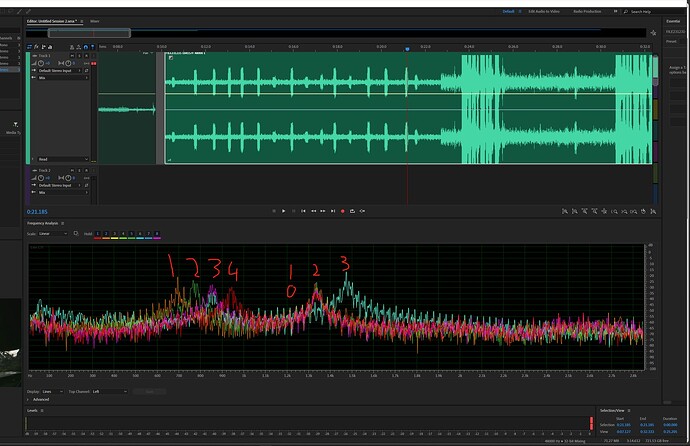The height and width of the screenshot is (446, 690).
Task: Stop playback with the Stop button
Action: (274, 211)
